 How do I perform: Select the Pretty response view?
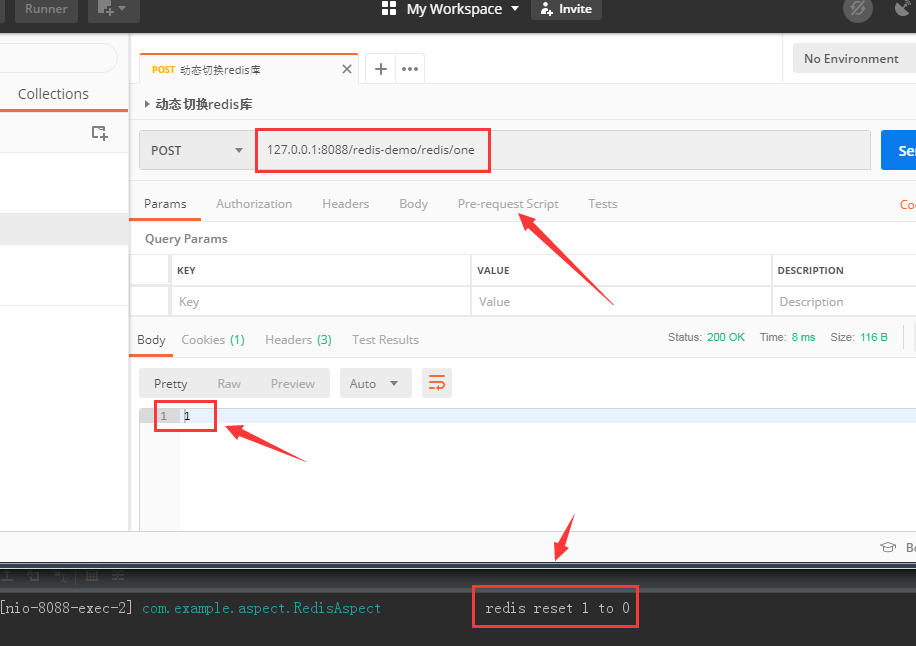coord(171,384)
